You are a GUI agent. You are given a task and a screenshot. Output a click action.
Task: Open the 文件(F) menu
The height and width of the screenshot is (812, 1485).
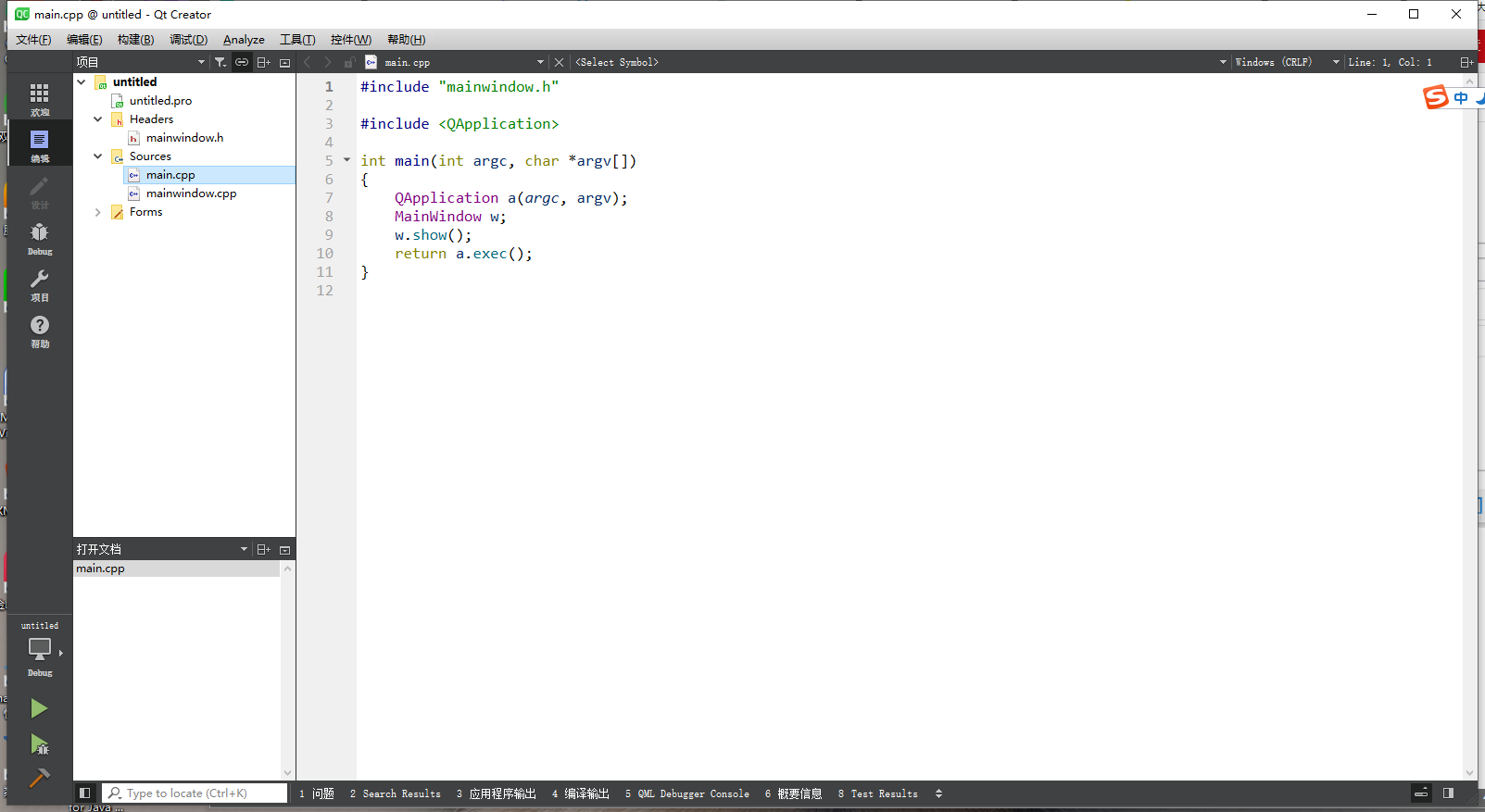[33, 40]
